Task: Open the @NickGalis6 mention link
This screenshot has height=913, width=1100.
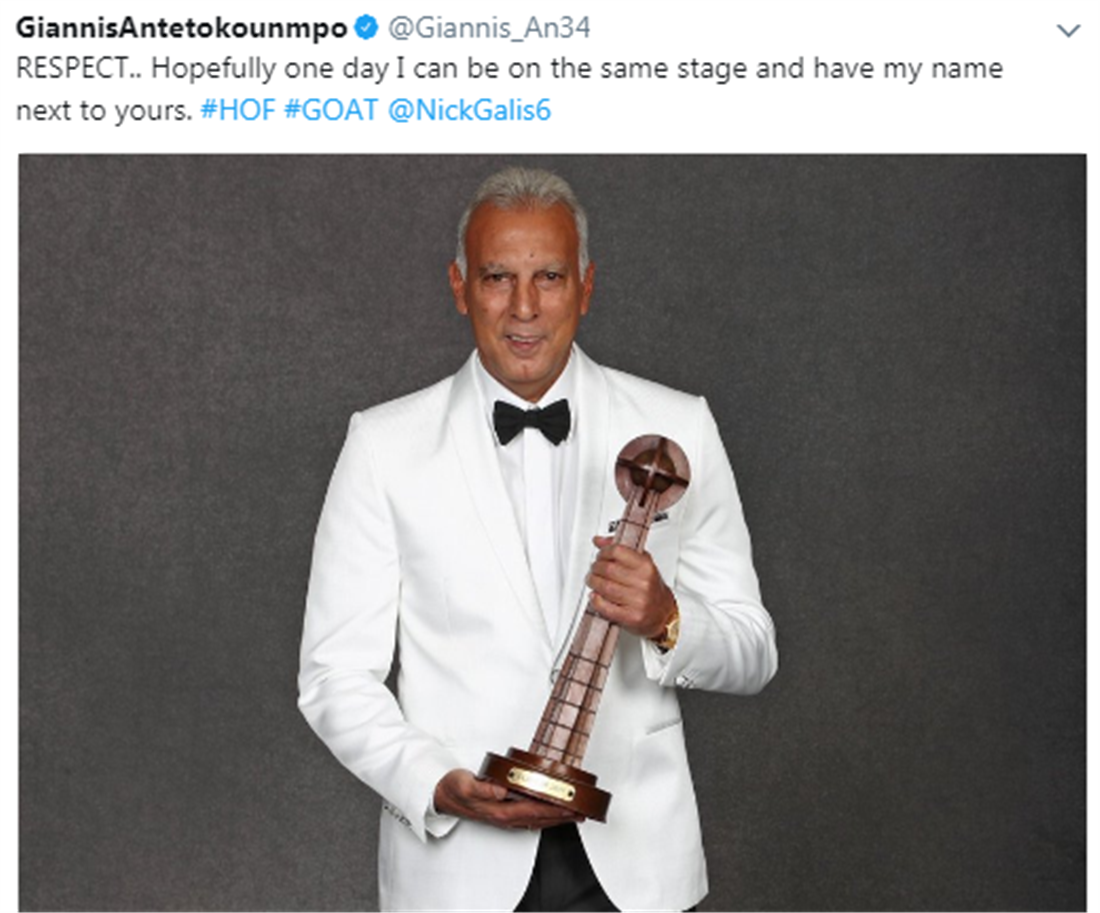Action: pos(469,110)
